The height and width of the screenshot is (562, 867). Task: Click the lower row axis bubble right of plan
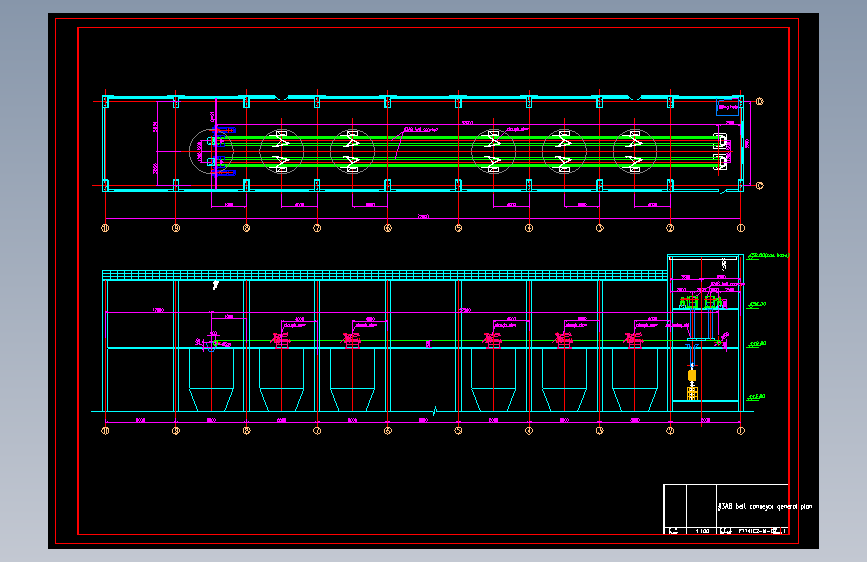(760, 186)
